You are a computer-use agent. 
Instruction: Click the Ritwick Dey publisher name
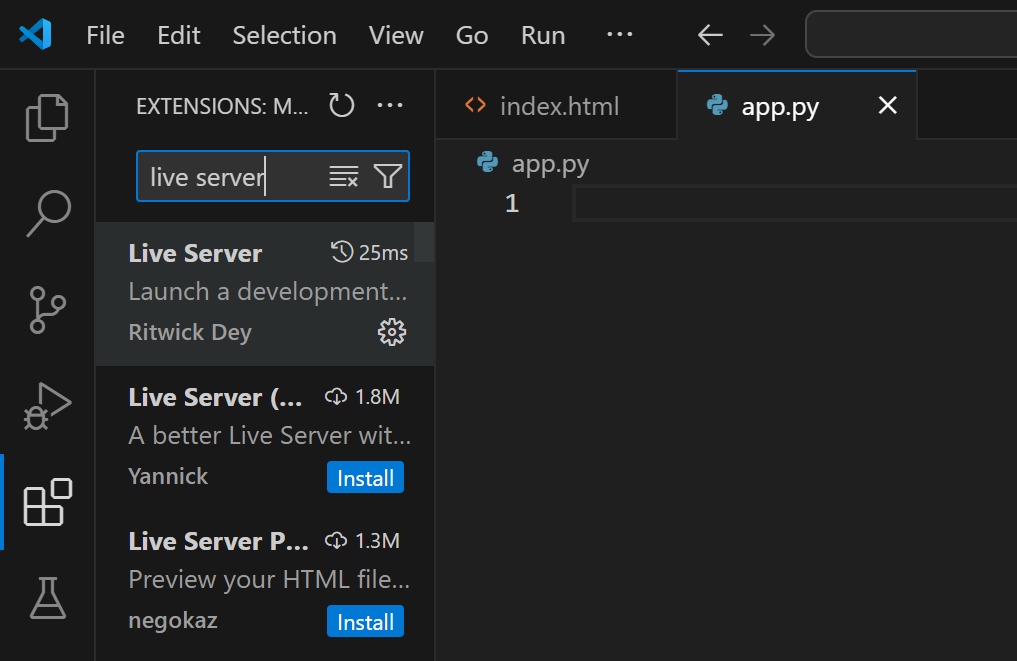coord(190,332)
